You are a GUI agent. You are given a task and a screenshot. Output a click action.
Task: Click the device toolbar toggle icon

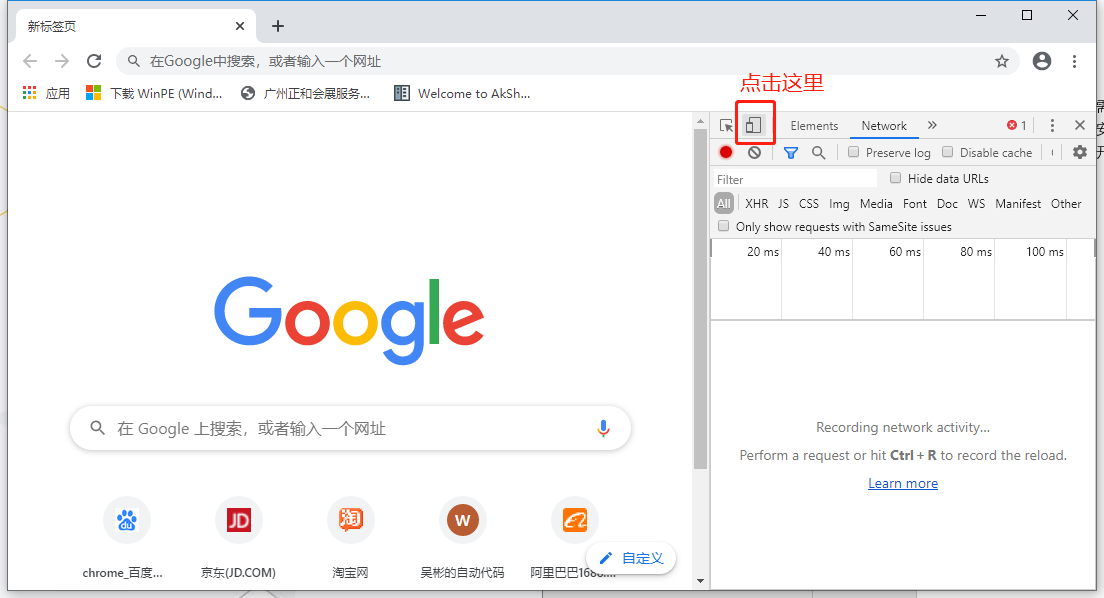[755, 124]
